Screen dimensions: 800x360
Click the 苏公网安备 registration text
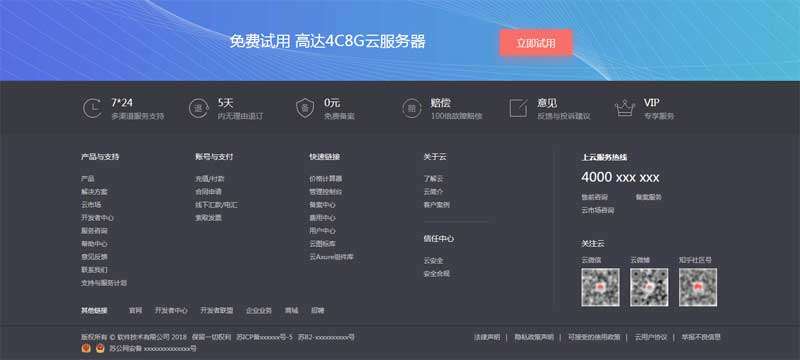tap(153, 349)
